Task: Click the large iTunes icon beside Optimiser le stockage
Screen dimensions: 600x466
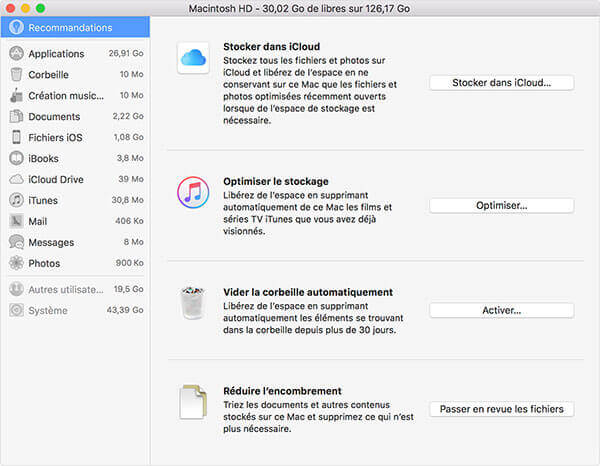Action: point(193,192)
